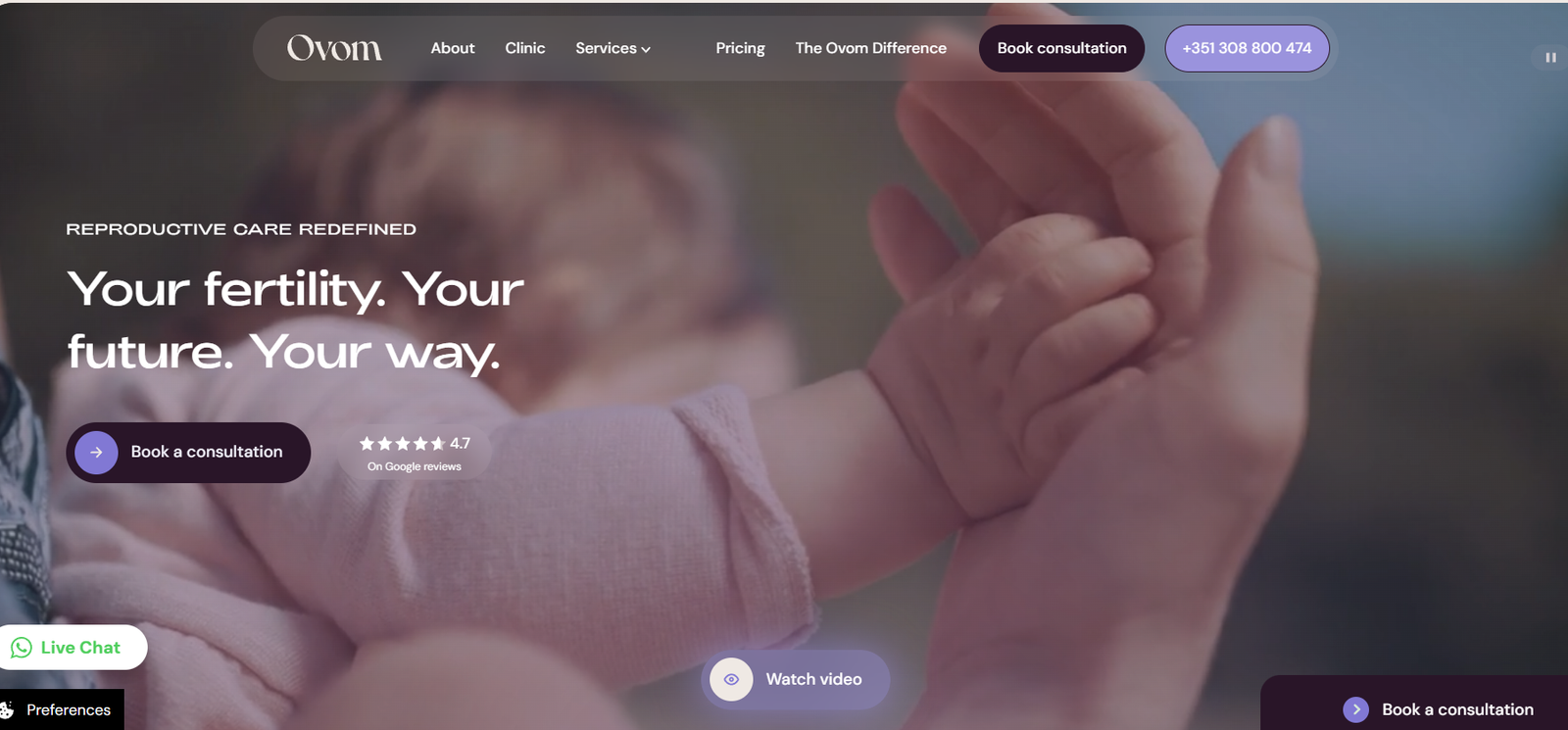Open the About menu item
Screen dimensions: 1568x730
pyautogui.click(x=453, y=48)
